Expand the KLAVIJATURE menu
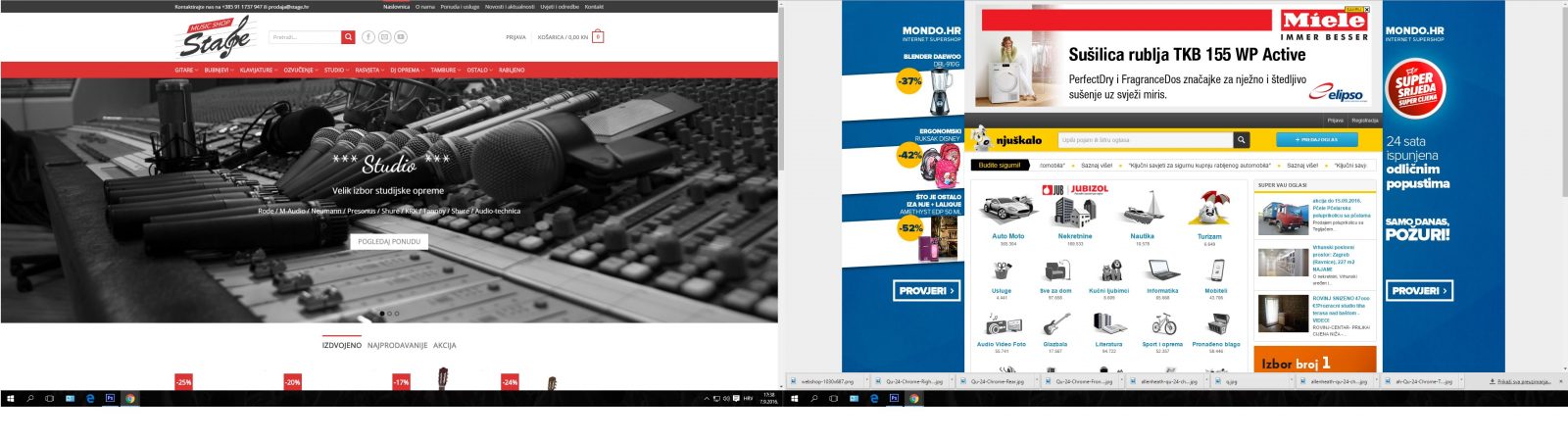 pos(259,71)
